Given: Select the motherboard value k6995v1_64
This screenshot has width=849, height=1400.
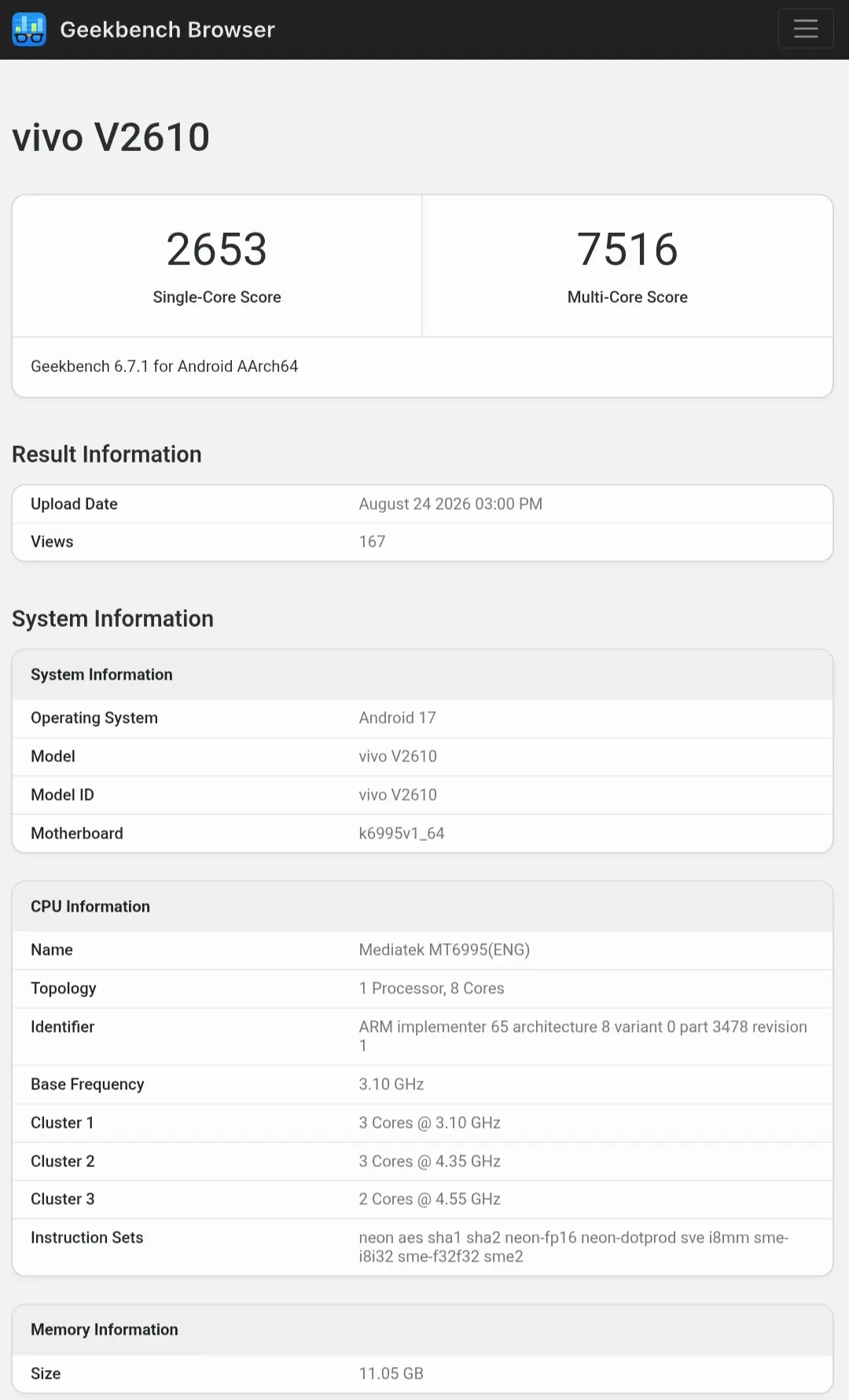Looking at the screenshot, I should tap(402, 834).
